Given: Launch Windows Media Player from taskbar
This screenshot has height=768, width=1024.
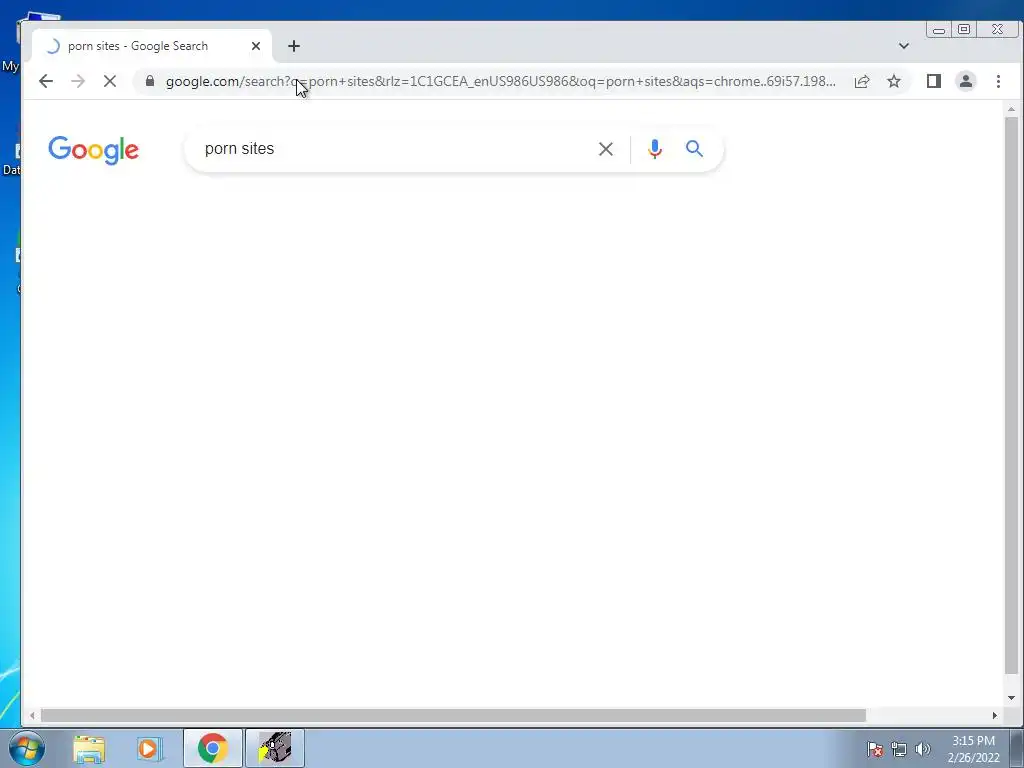Looking at the screenshot, I should (148, 748).
